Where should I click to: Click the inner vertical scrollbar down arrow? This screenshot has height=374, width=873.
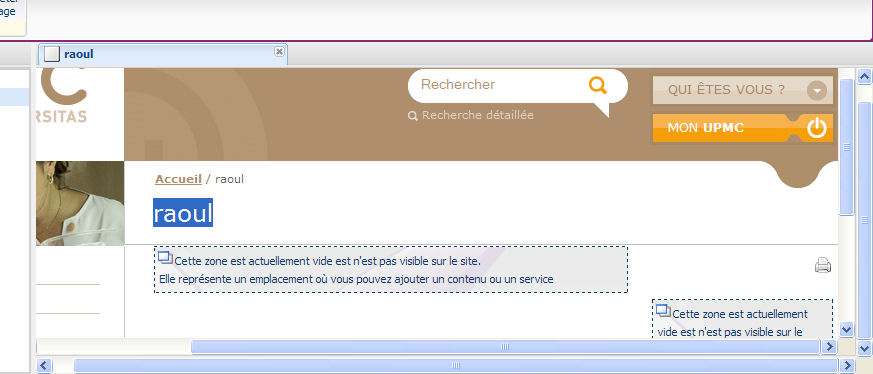846,330
